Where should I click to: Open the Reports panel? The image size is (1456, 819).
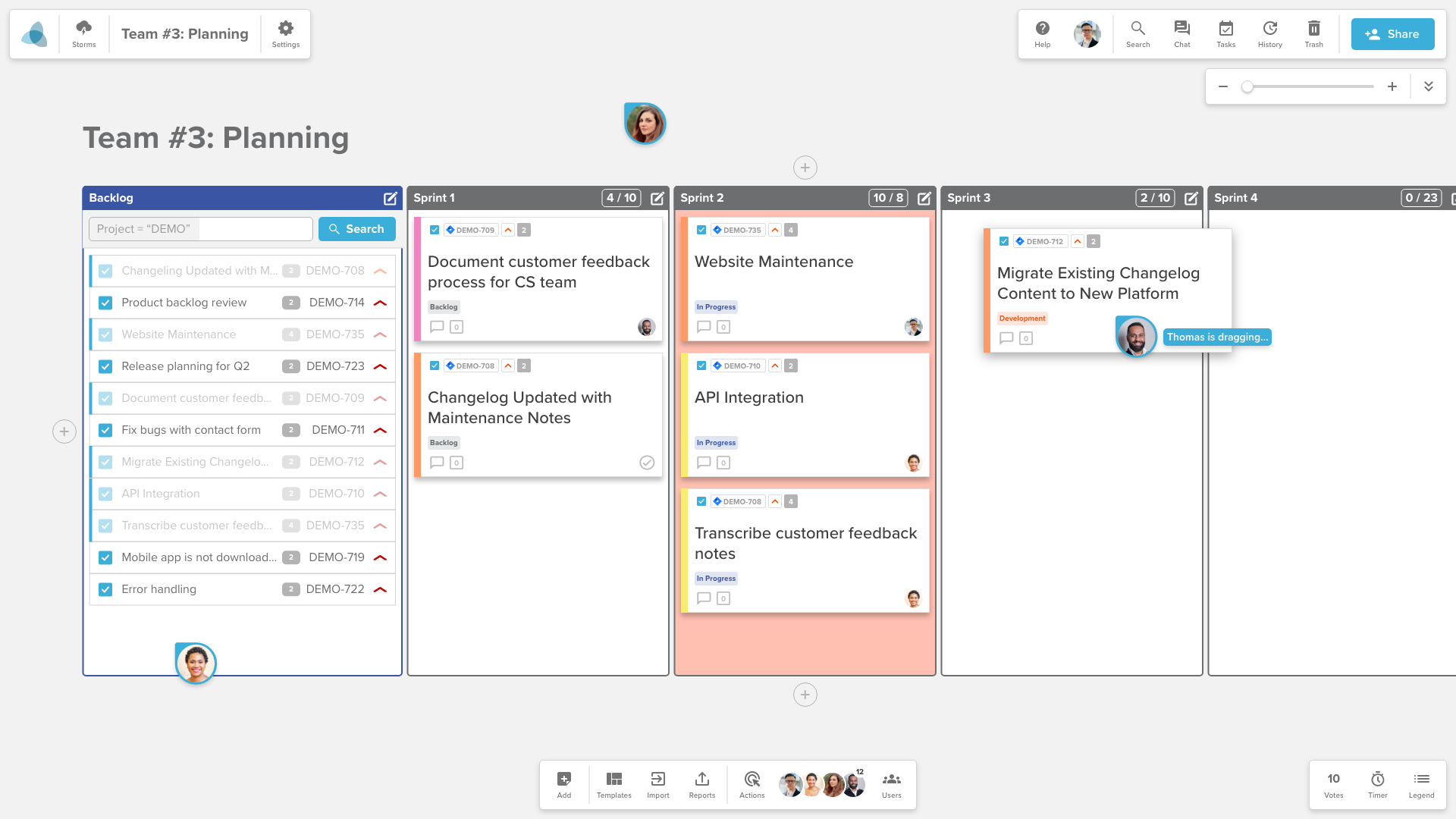point(701,784)
